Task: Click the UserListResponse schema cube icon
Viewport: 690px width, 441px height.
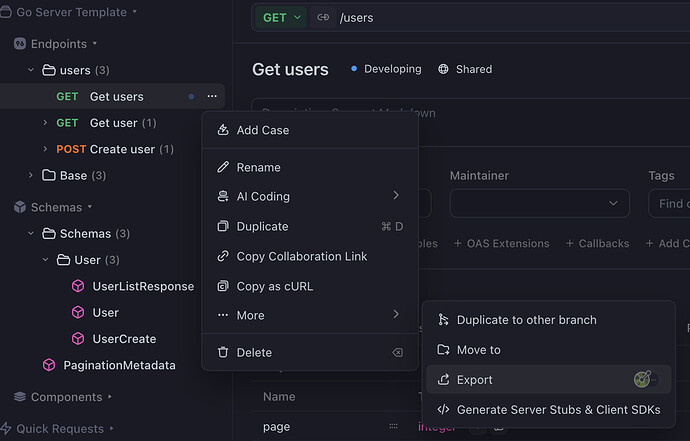Action: coord(78,286)
